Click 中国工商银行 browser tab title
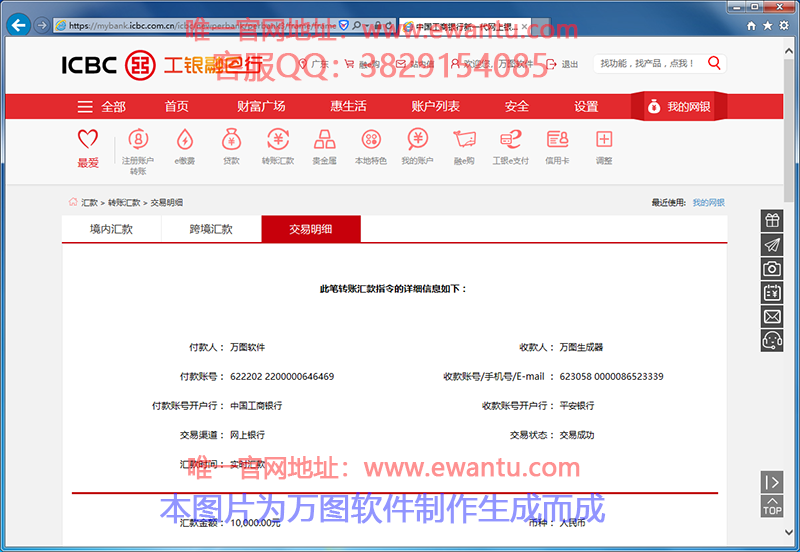The image size is (800, 552). (x=466, y=27)
